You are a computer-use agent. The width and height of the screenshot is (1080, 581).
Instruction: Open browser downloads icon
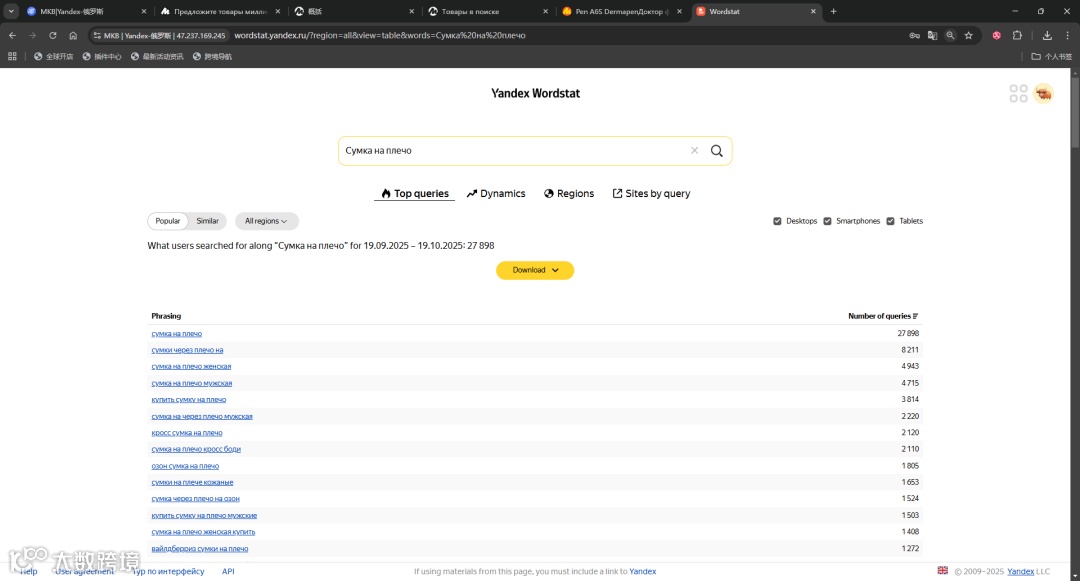click(x=1047, y=35)
